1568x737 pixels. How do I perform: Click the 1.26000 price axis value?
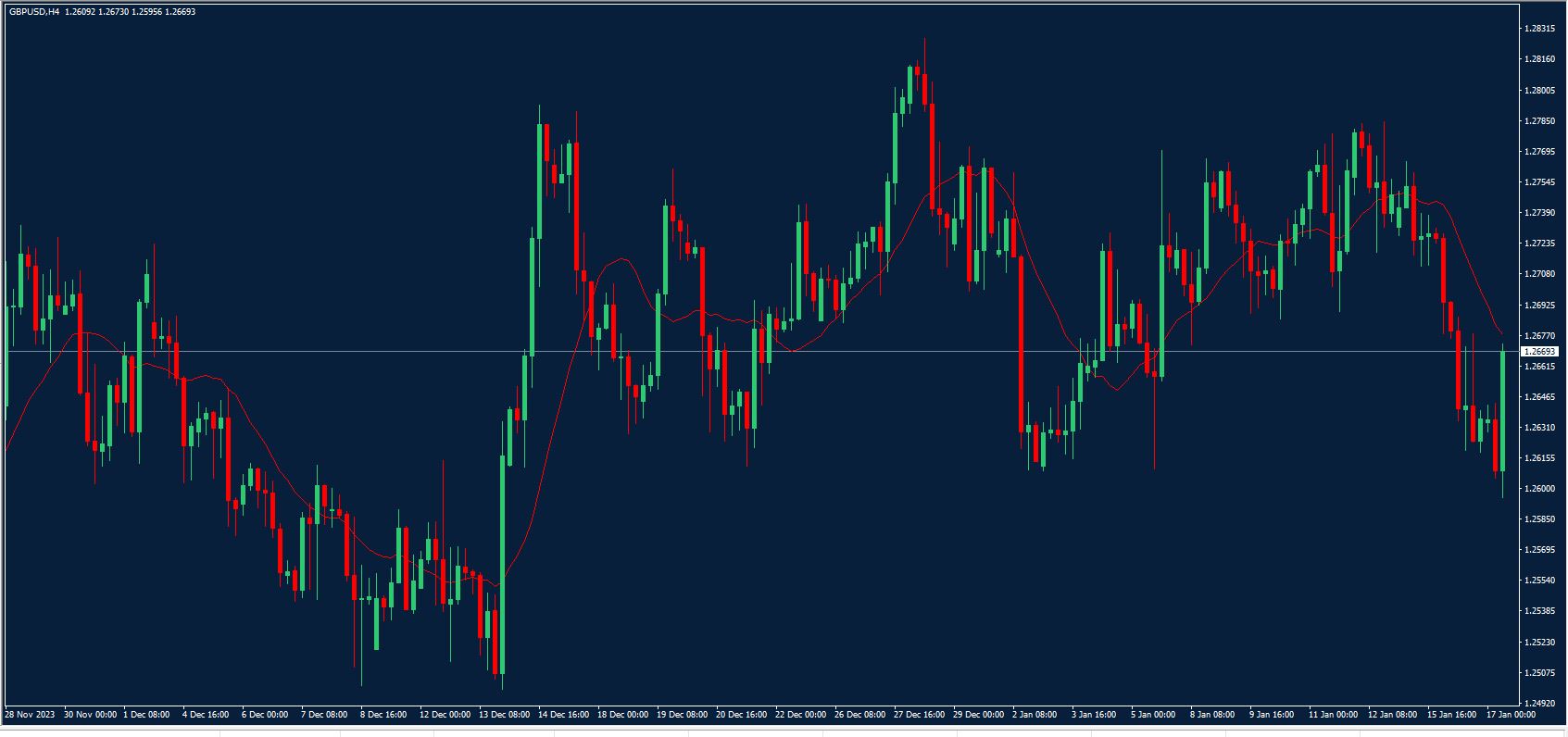coord(1539,489)
